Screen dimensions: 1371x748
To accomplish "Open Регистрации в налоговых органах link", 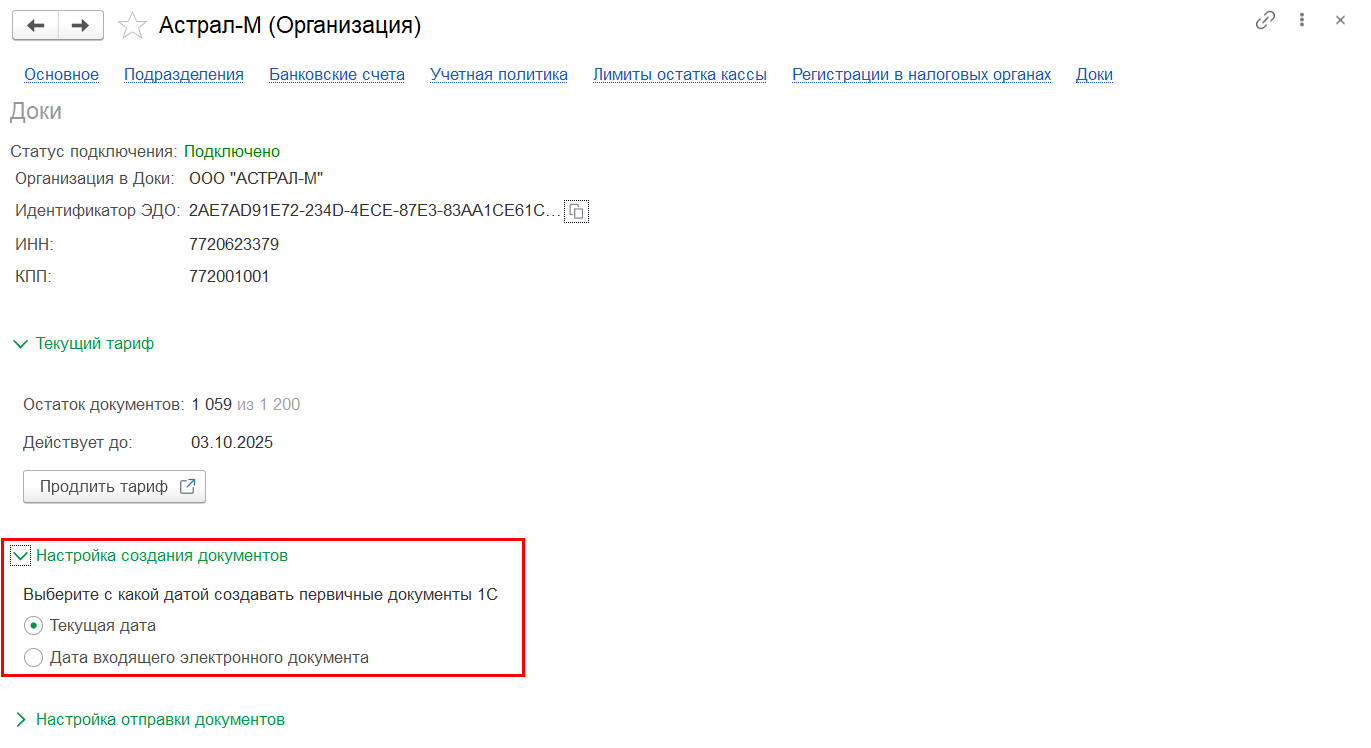I will (921, 75).
